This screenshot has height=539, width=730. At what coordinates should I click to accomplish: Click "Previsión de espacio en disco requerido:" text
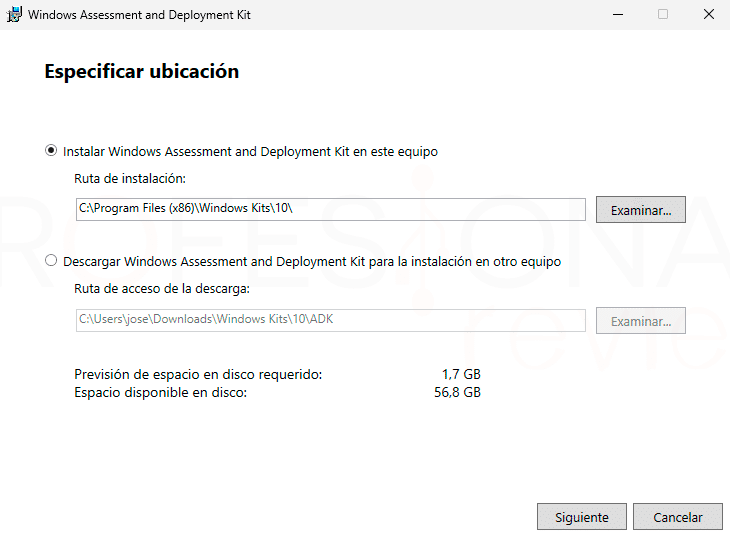pyautogui.click(x=198, y=374)
